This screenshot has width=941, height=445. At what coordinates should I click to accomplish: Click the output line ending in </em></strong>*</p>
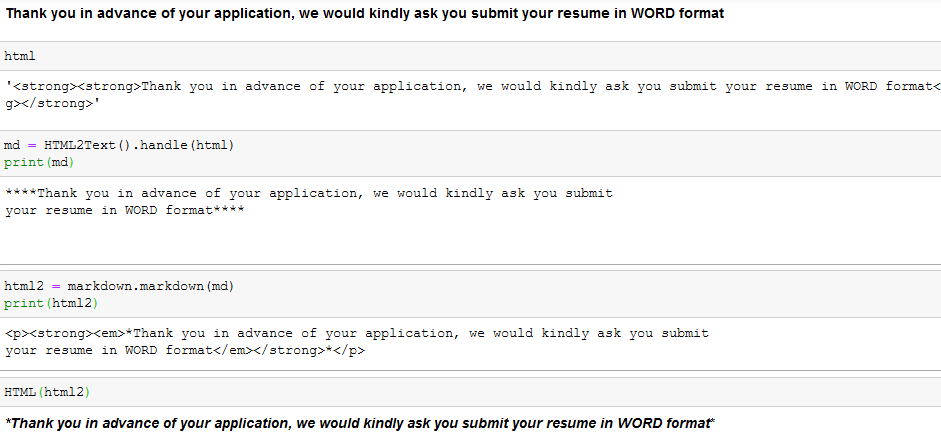coord(184,350)
